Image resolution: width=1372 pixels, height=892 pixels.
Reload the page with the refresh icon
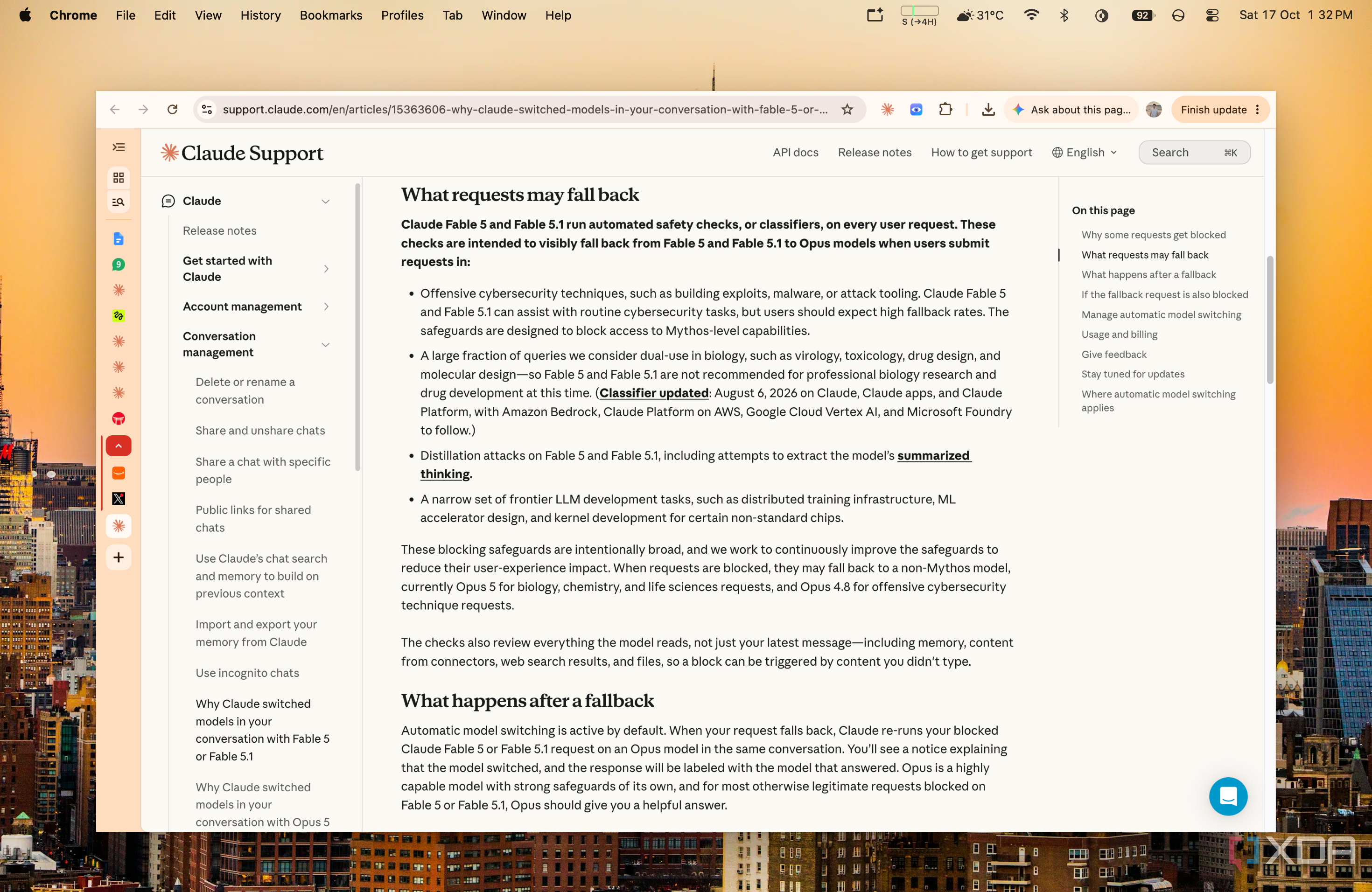tap(172, 110)
